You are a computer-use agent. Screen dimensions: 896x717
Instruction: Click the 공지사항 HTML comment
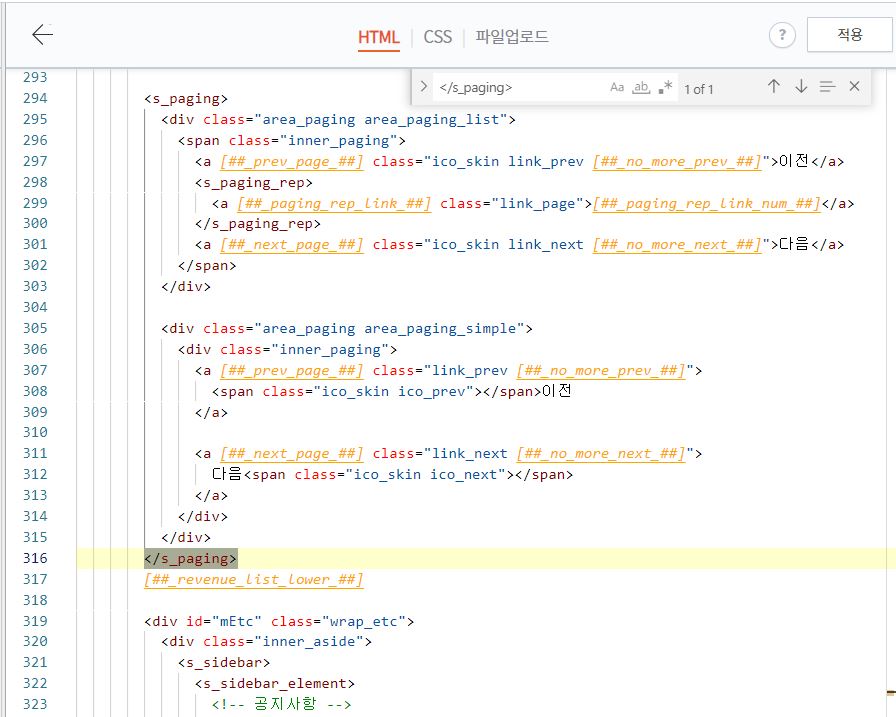click(x=282, y=704)
